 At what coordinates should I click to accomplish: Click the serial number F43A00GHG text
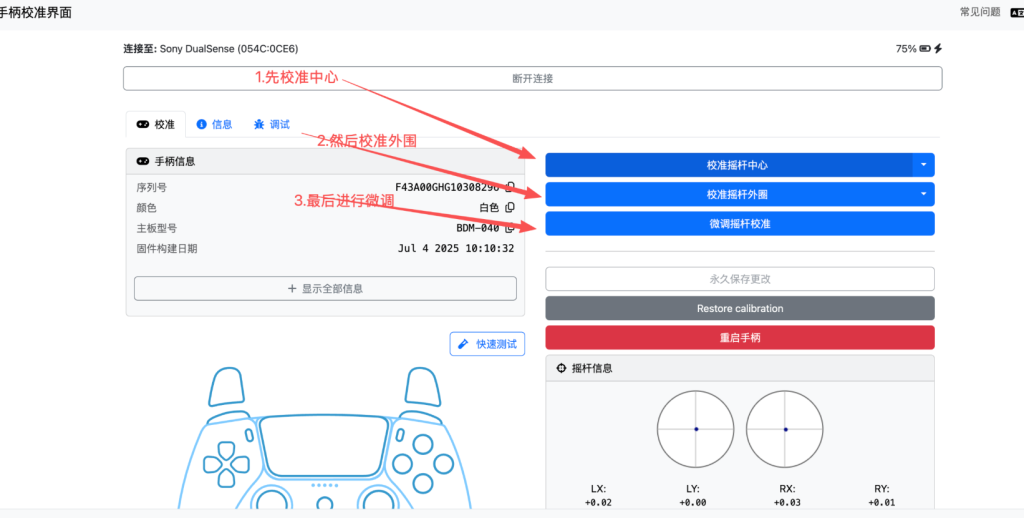(x=447, y=187)
